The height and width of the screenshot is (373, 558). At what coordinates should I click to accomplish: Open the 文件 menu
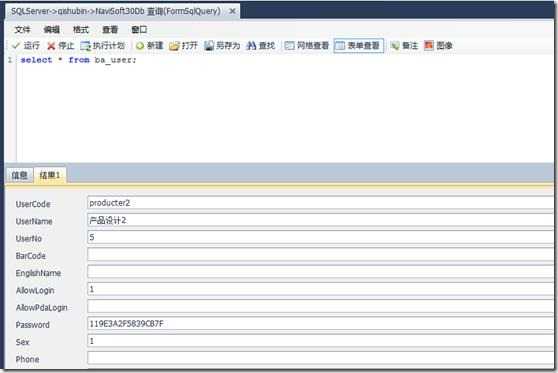(22, 30)
